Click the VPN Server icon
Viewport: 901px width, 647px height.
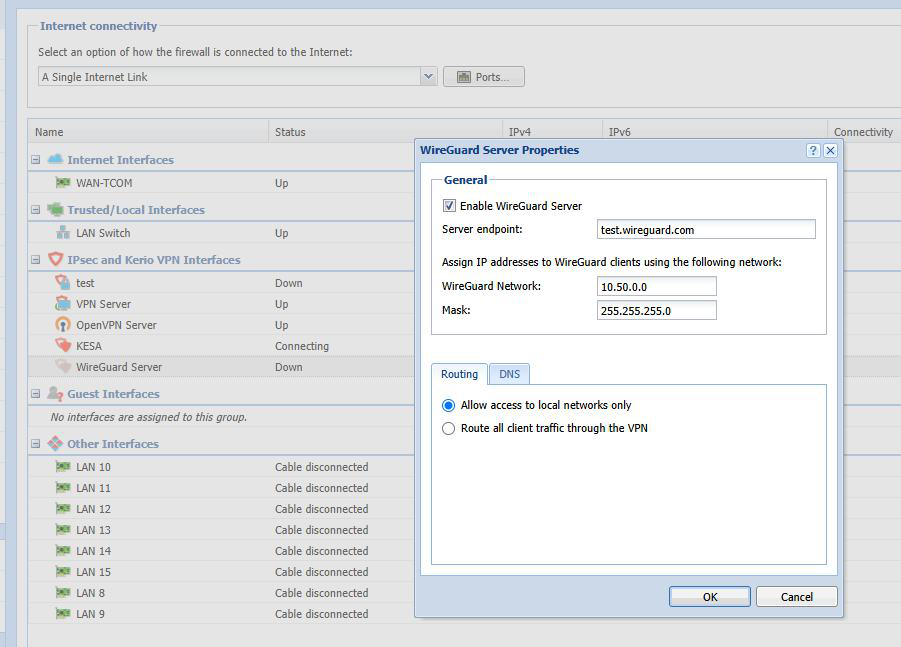[63, 303]
